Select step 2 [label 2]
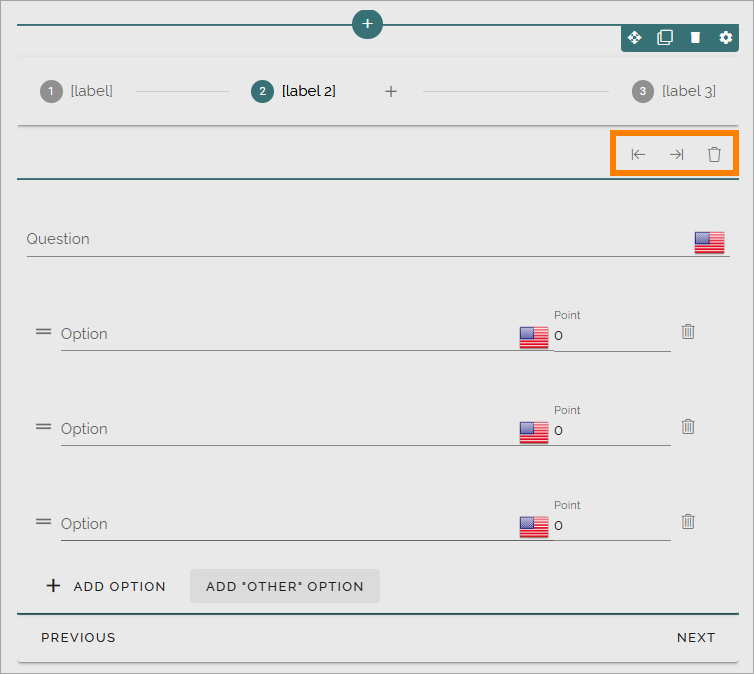The image size is (754, 674). click(293, 91)
